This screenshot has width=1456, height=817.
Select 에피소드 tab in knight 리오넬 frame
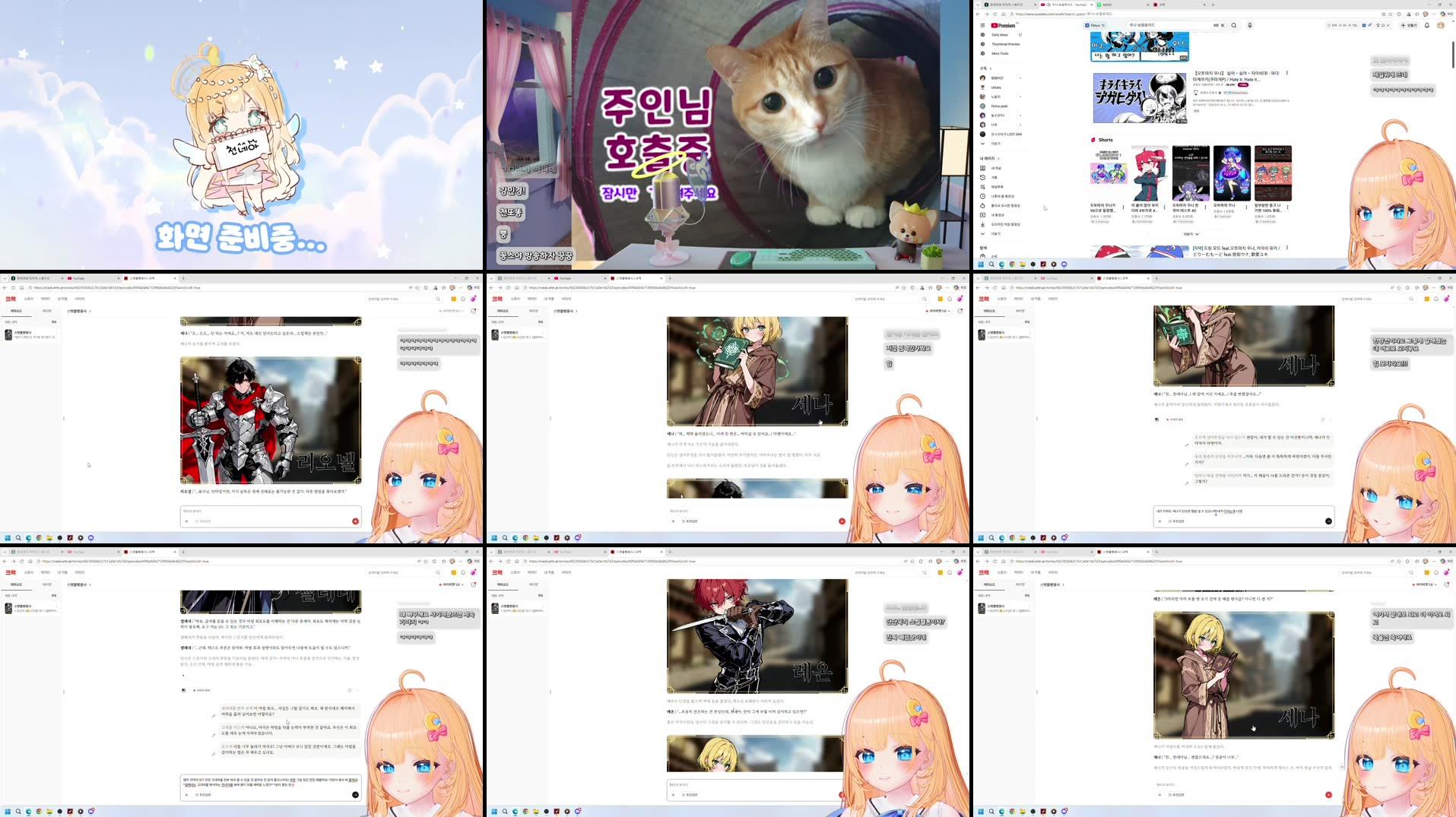pyautogui.click(x=16, y=311)
